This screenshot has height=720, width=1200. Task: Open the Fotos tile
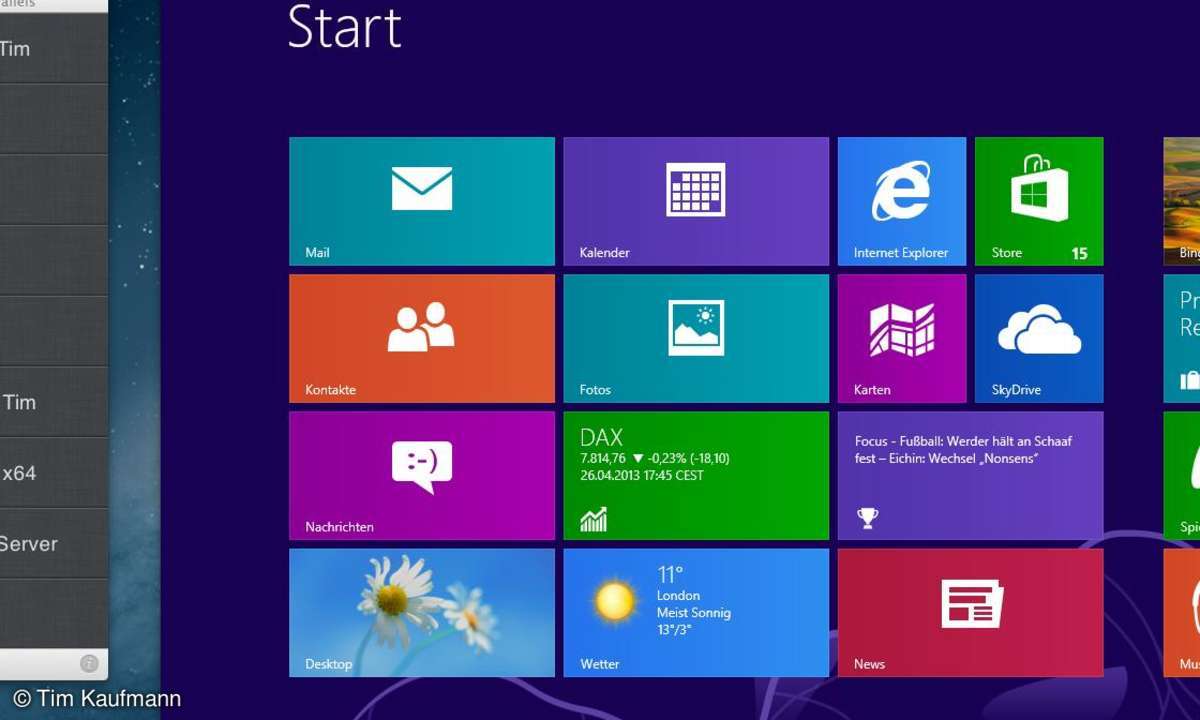(x=696, y=338)
